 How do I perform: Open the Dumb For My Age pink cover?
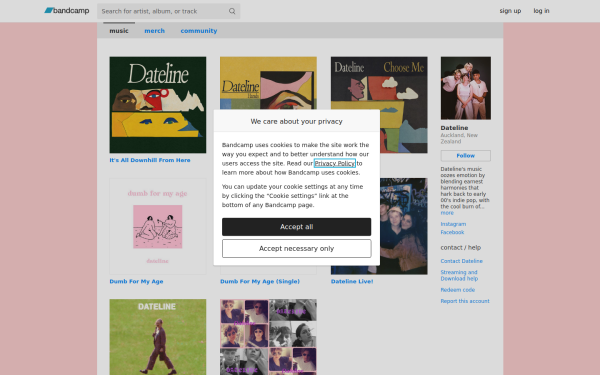(x=158, y=226)
